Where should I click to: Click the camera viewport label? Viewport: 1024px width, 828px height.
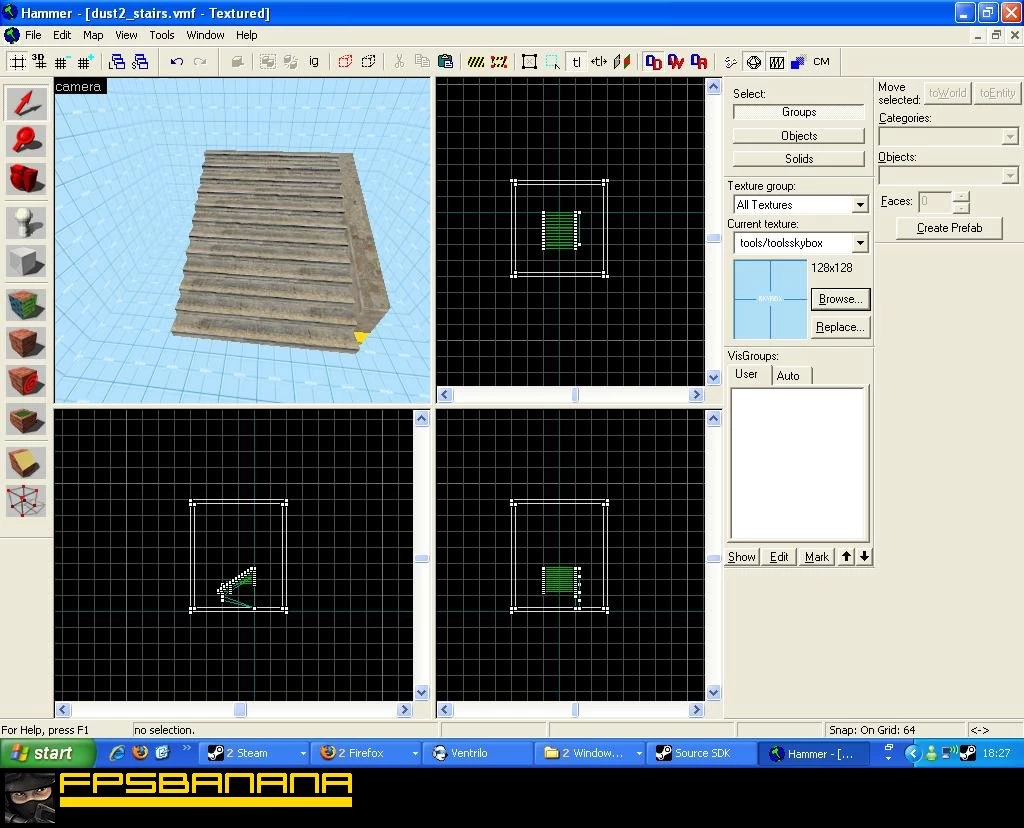[x=78, y=87]
